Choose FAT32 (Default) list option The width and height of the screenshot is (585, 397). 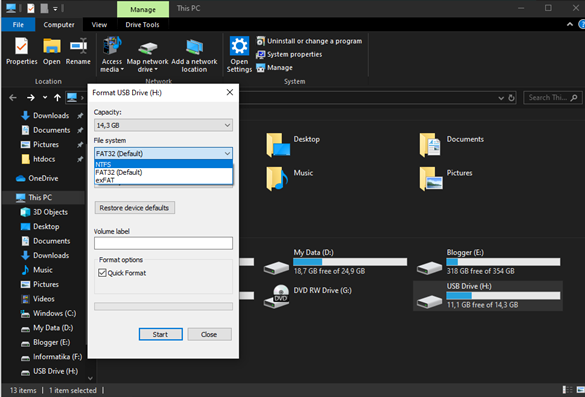(x=163, y=172)
